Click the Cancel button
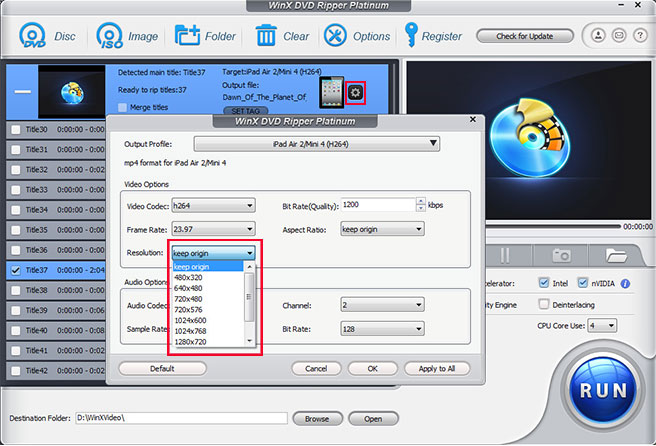This screenshot has height=446, width=656. [x=316, y=369]
